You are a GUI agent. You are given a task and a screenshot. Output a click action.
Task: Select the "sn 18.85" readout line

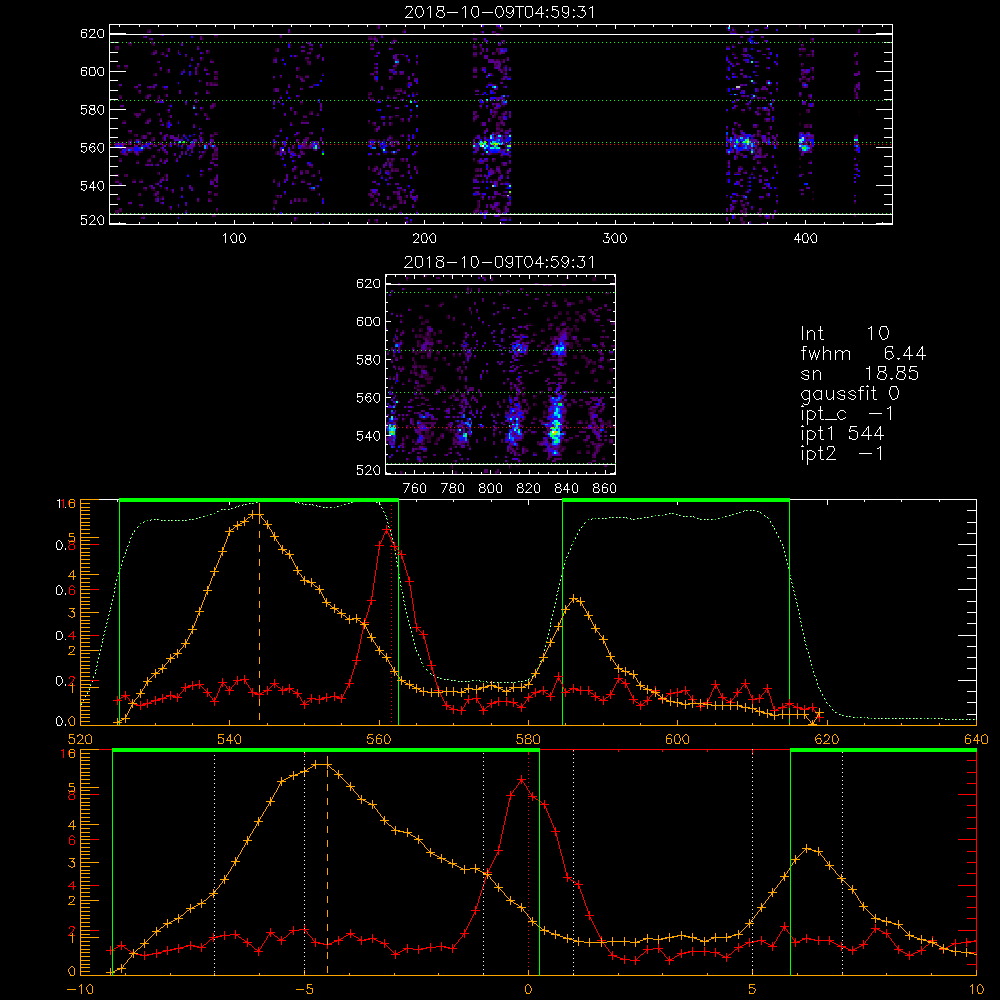point(860,373)
